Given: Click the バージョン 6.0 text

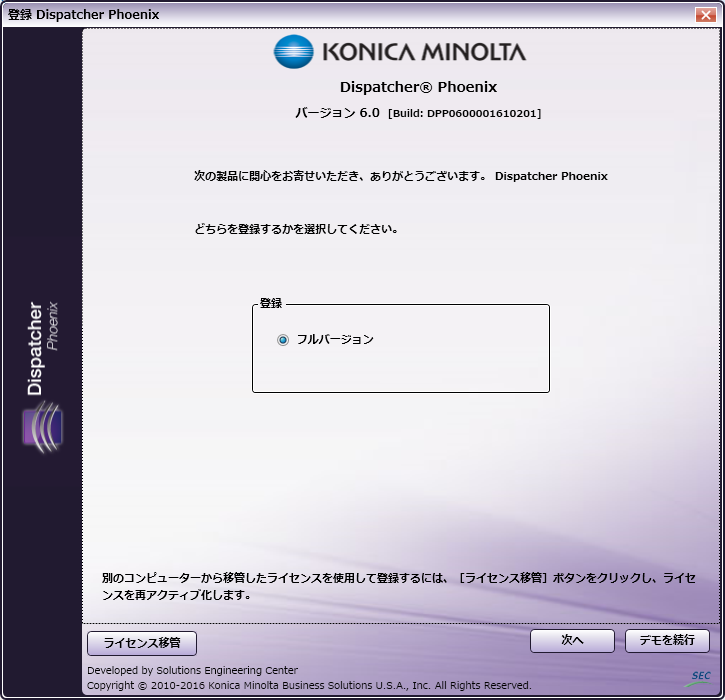Looking at the screenshot, I should click(x=338, y=113).
